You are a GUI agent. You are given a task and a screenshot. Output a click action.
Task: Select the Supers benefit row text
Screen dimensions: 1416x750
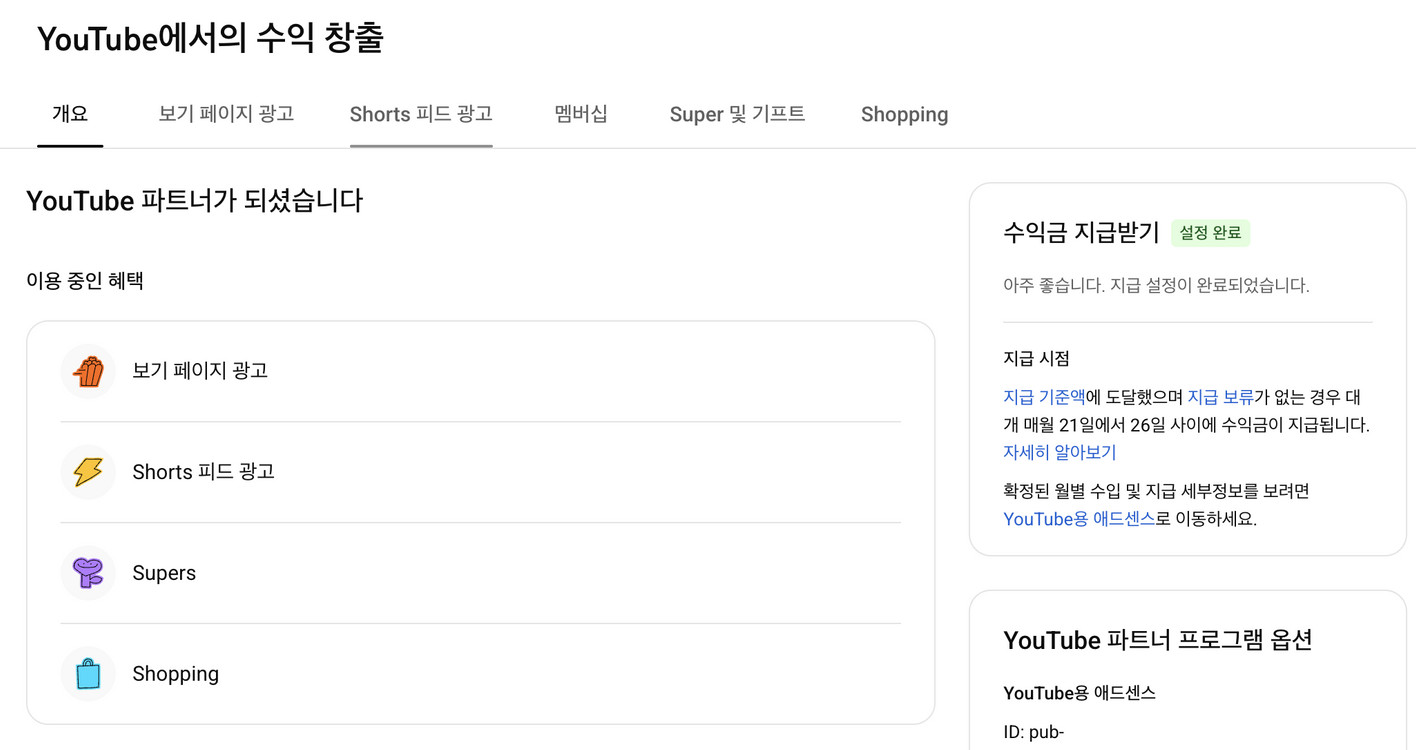[164, 573]
